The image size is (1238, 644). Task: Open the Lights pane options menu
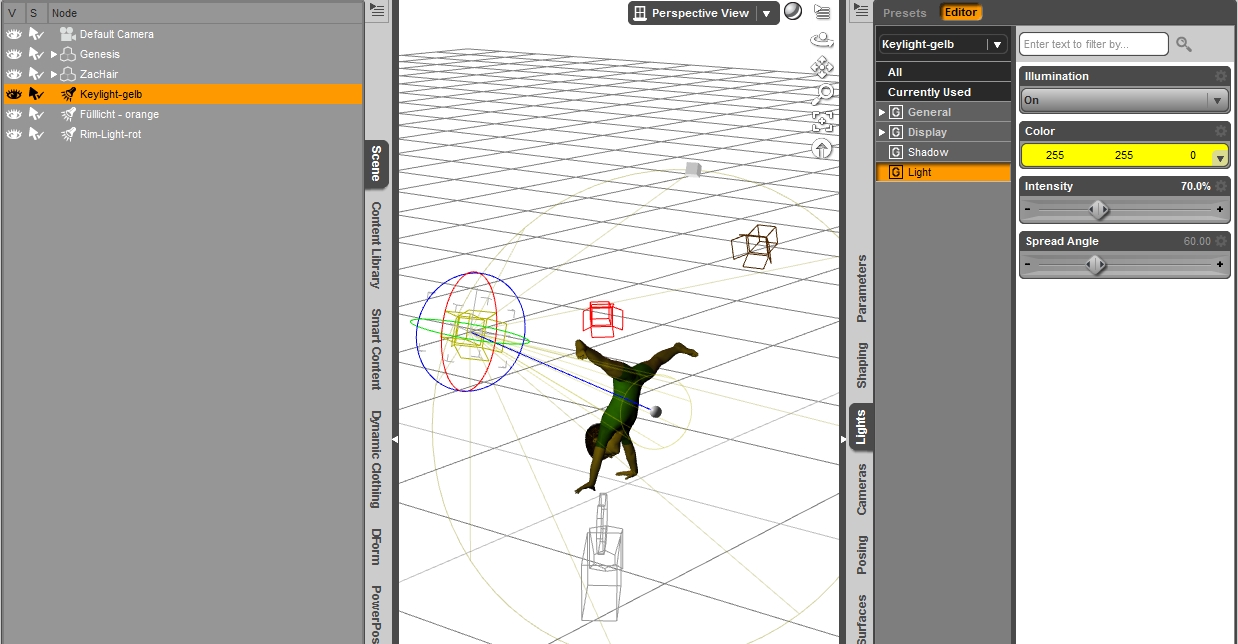pyautogui.click(x=860, y=10)
